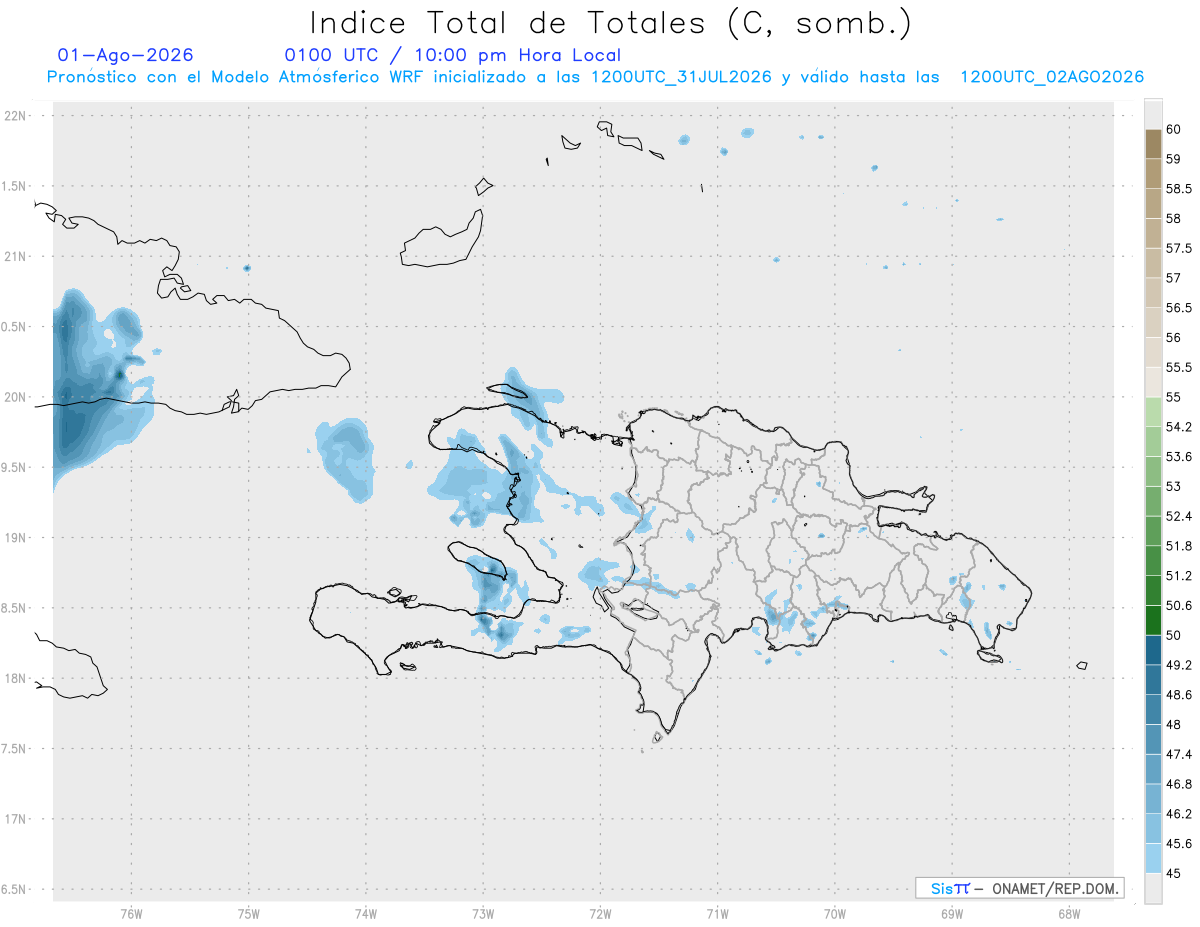Click the colorbar value '59'

tap(1173, 159)
